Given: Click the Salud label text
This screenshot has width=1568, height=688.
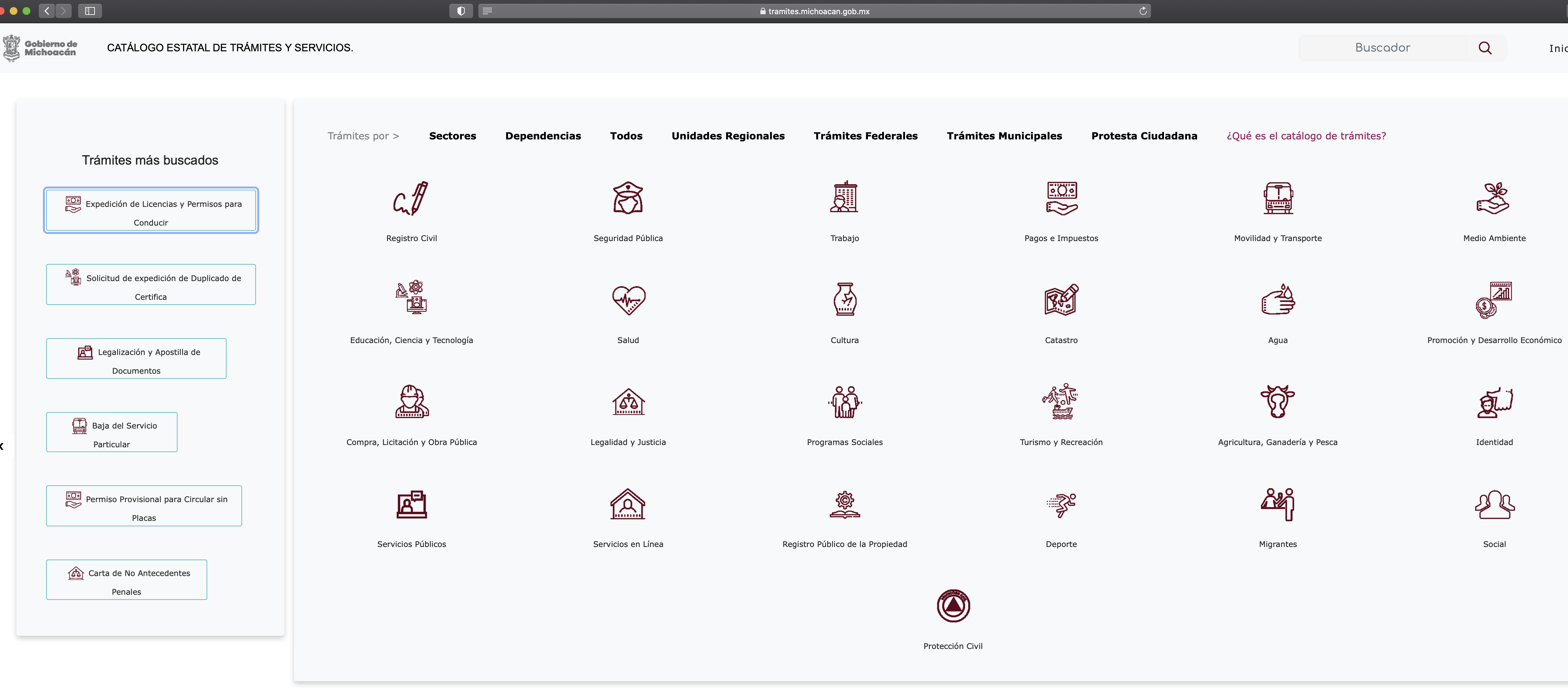Looking at the screenshot, I should pyautogui.click(x=628, y=341).
